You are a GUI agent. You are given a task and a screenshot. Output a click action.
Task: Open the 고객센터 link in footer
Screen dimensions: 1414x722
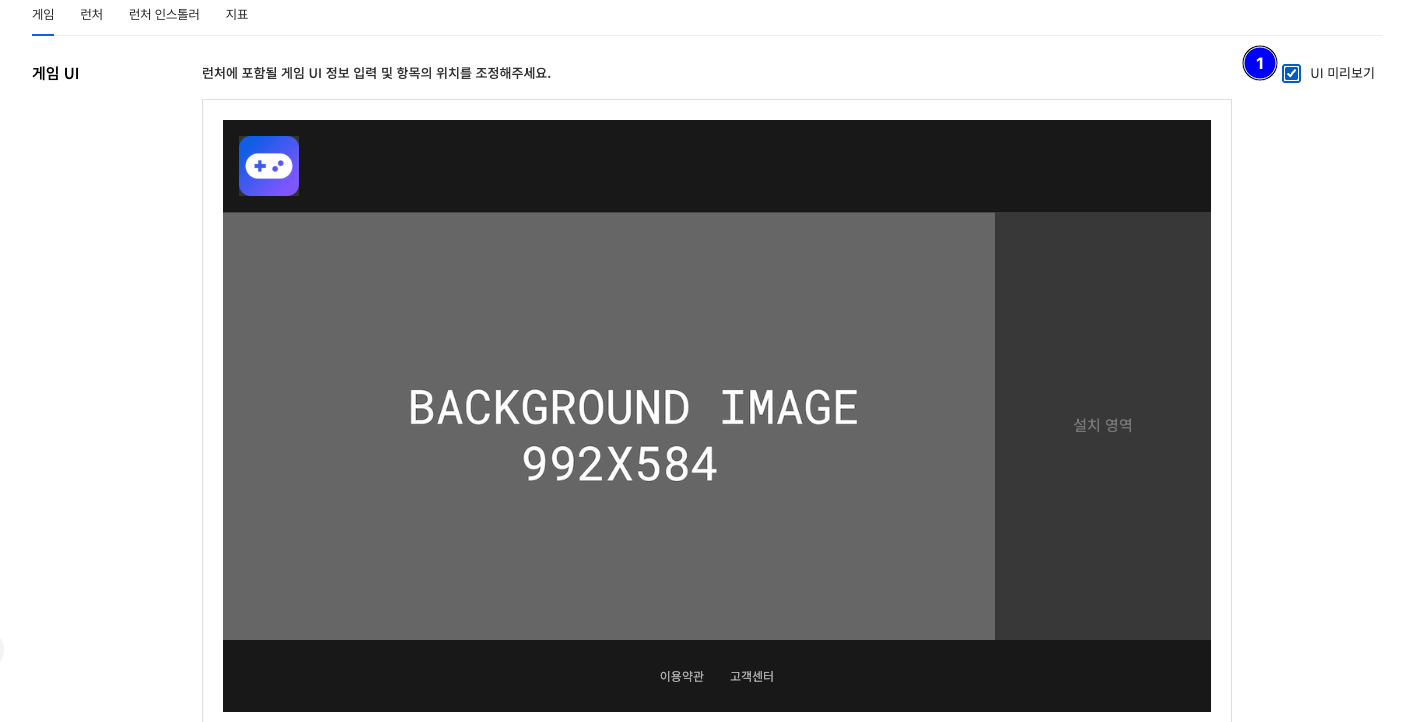pyautogui.click(x=752, y=676)
